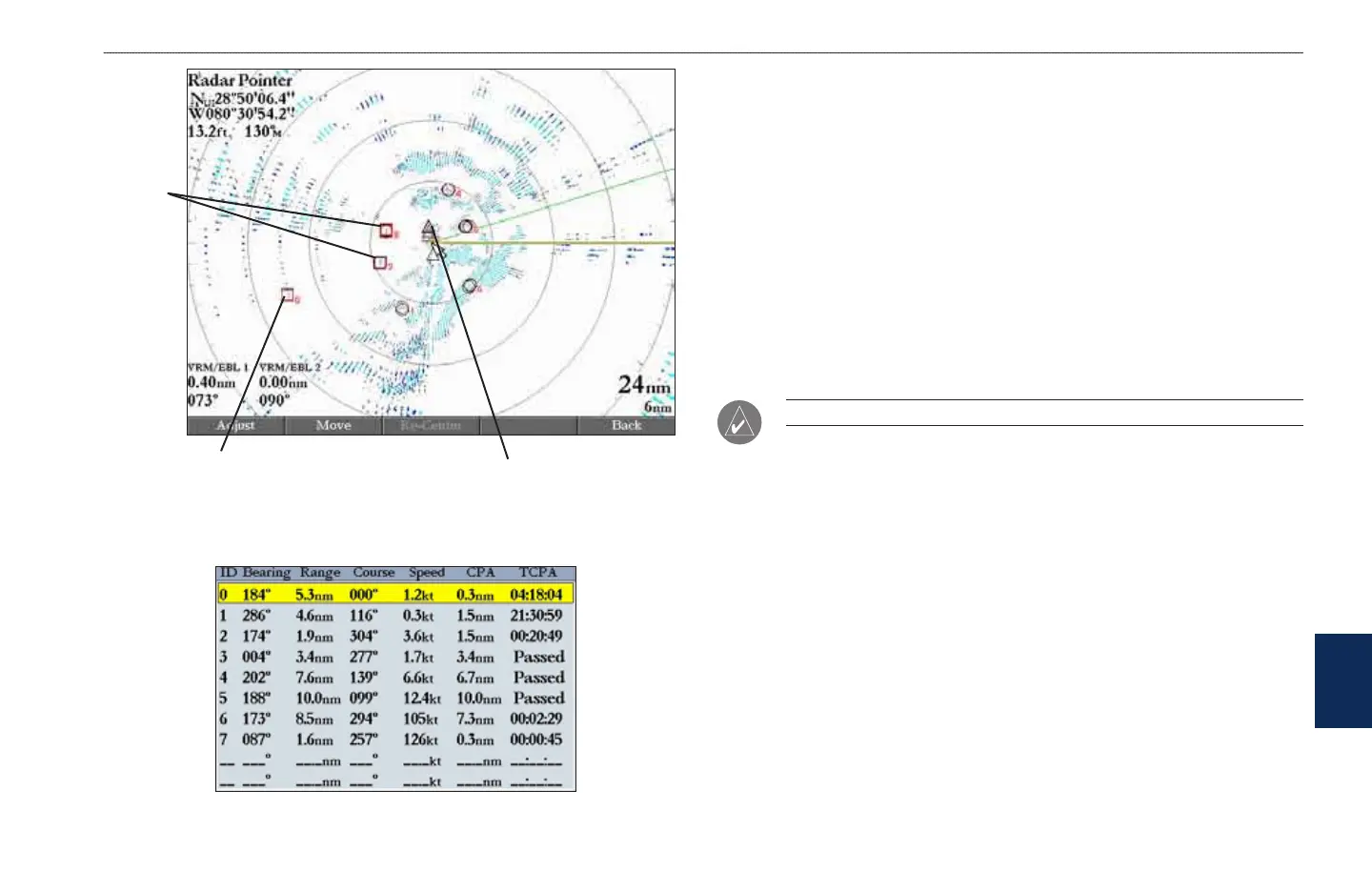
Task: Click the 0.00nm VRM/EBL 2 value
Action: (284, 383)
